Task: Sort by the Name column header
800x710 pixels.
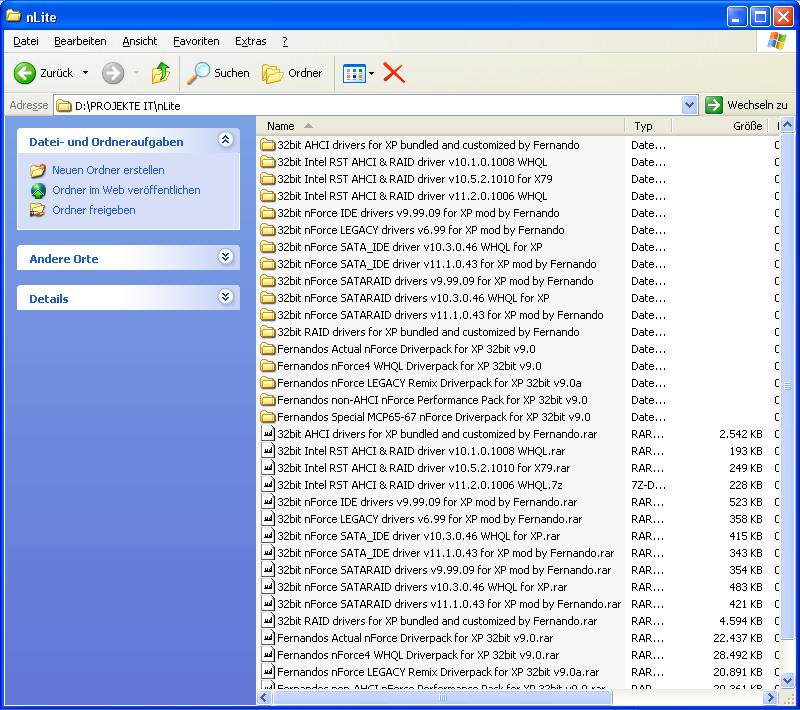Action: [441, 126]
